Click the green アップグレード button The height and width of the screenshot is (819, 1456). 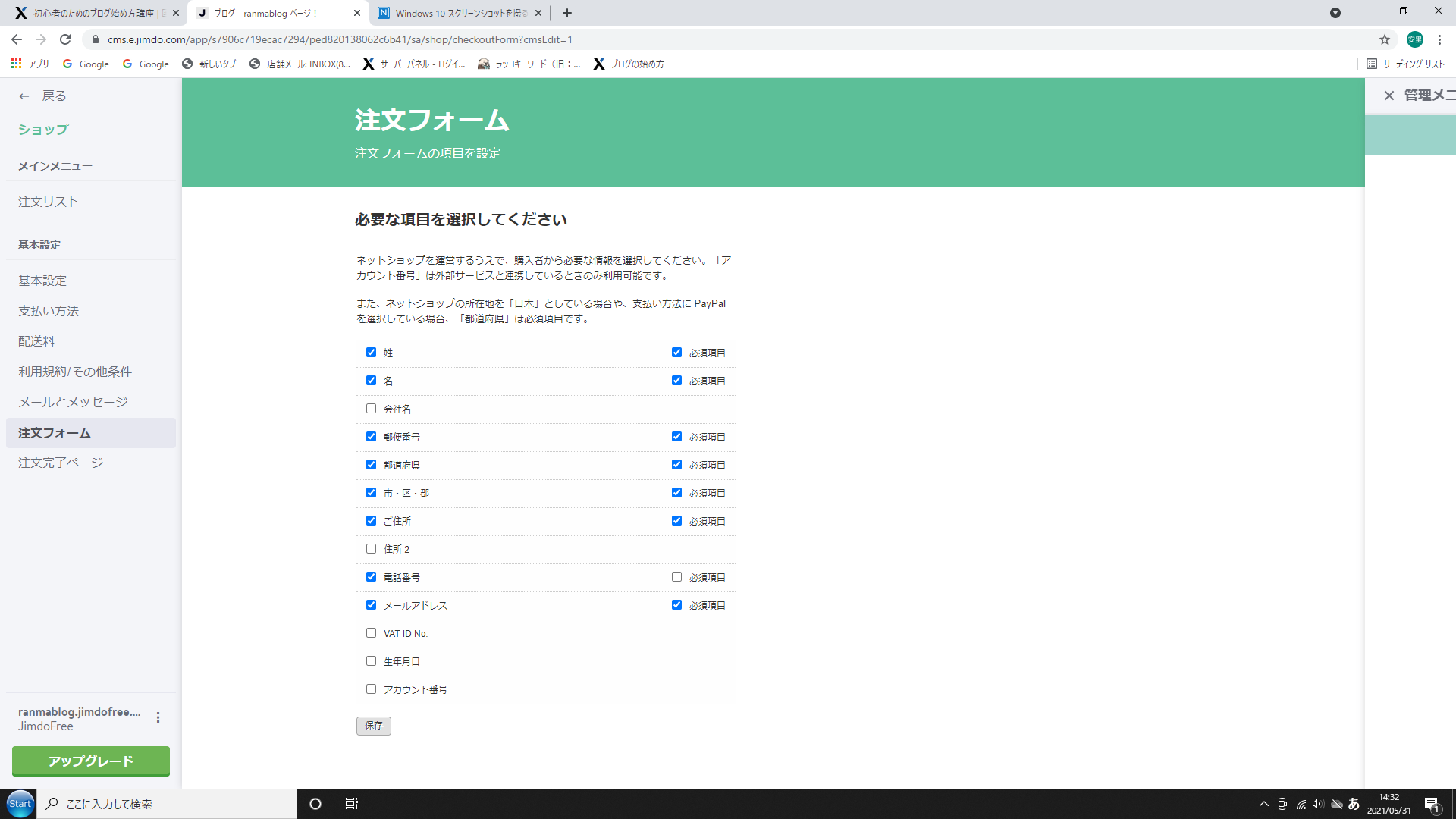(91, 761)
